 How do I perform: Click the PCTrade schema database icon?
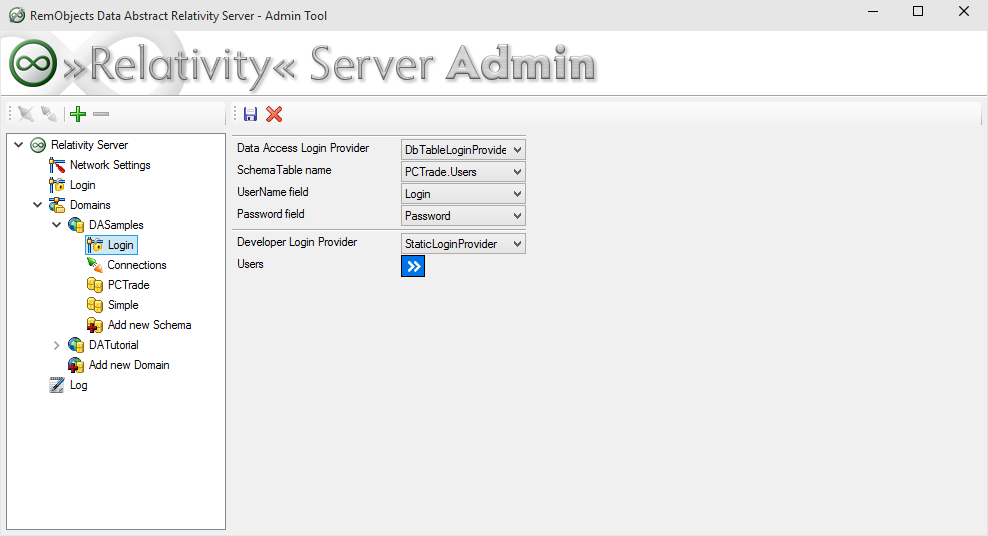(95, 285)
